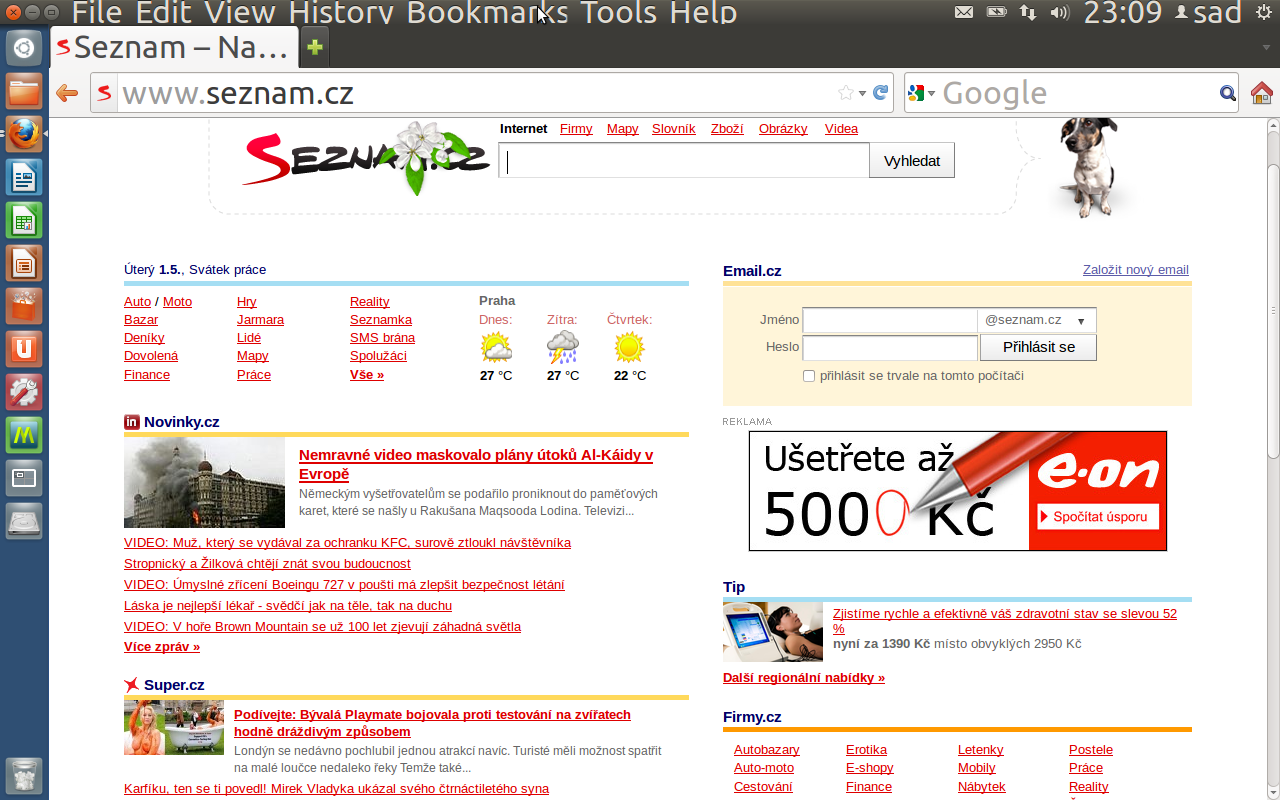1280x800 pixels.
Task: Open the @seznam.cz domain dropdown
Action: (x=1037, y=320)
